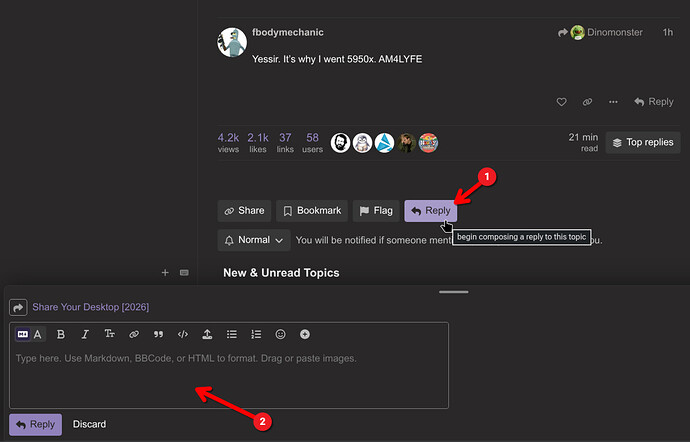Like fbodymechanic's post with heart icon
Viewport: 690px width, 442px height.
pos(562,102)
